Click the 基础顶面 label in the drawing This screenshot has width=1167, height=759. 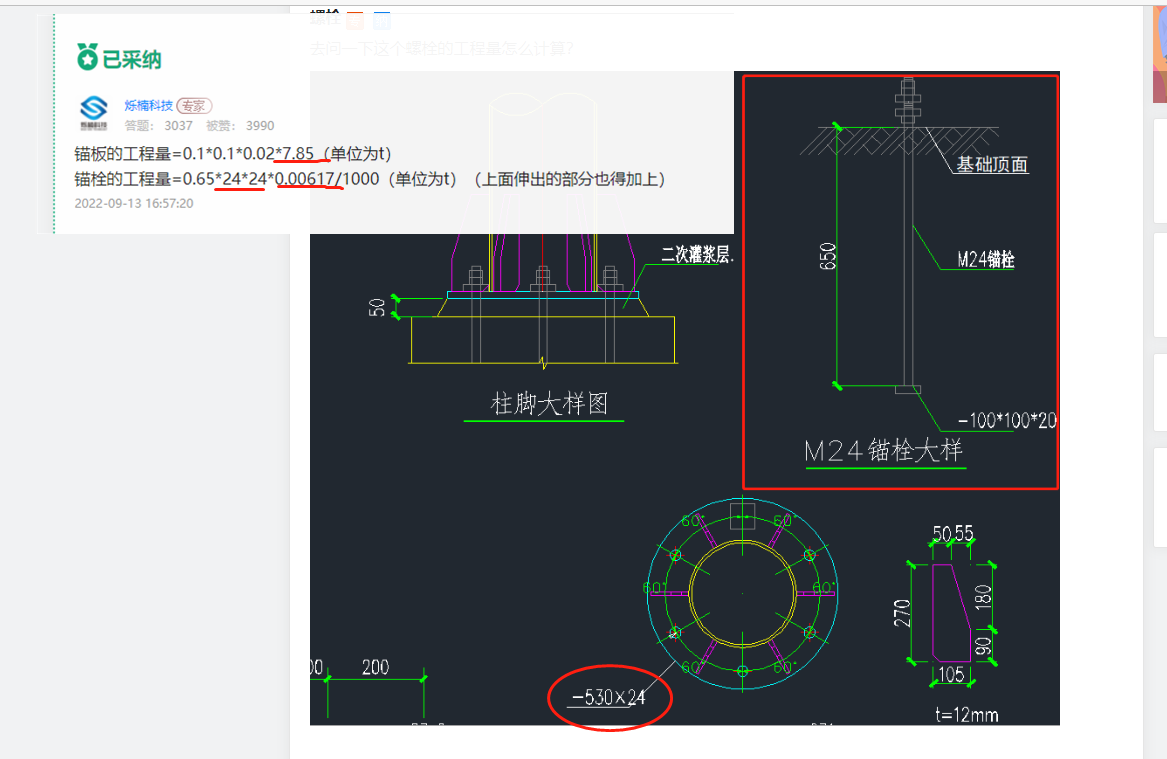[991, 164]
